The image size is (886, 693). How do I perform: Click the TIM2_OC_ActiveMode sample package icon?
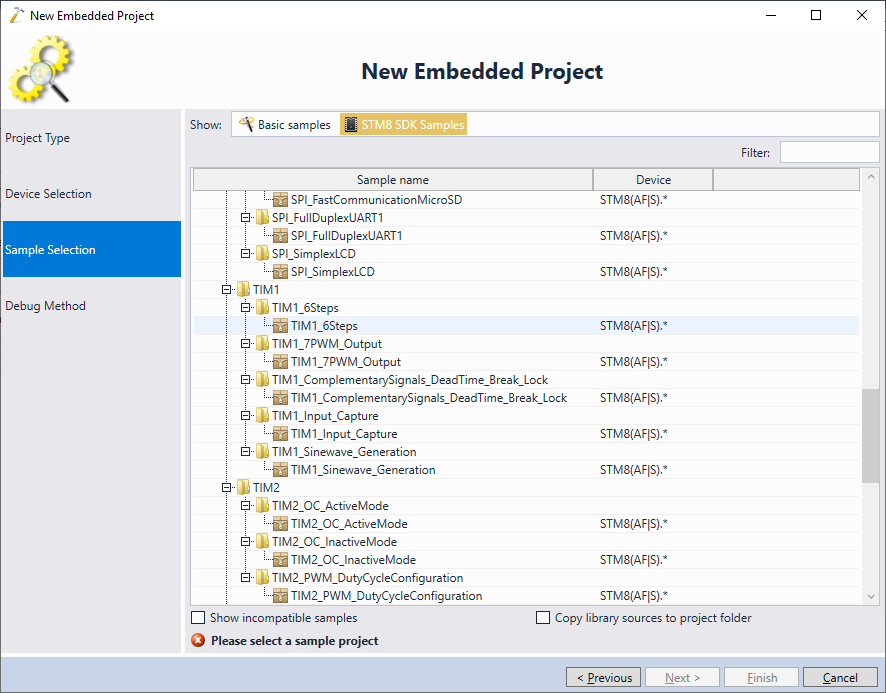click(x=280, y=524)
